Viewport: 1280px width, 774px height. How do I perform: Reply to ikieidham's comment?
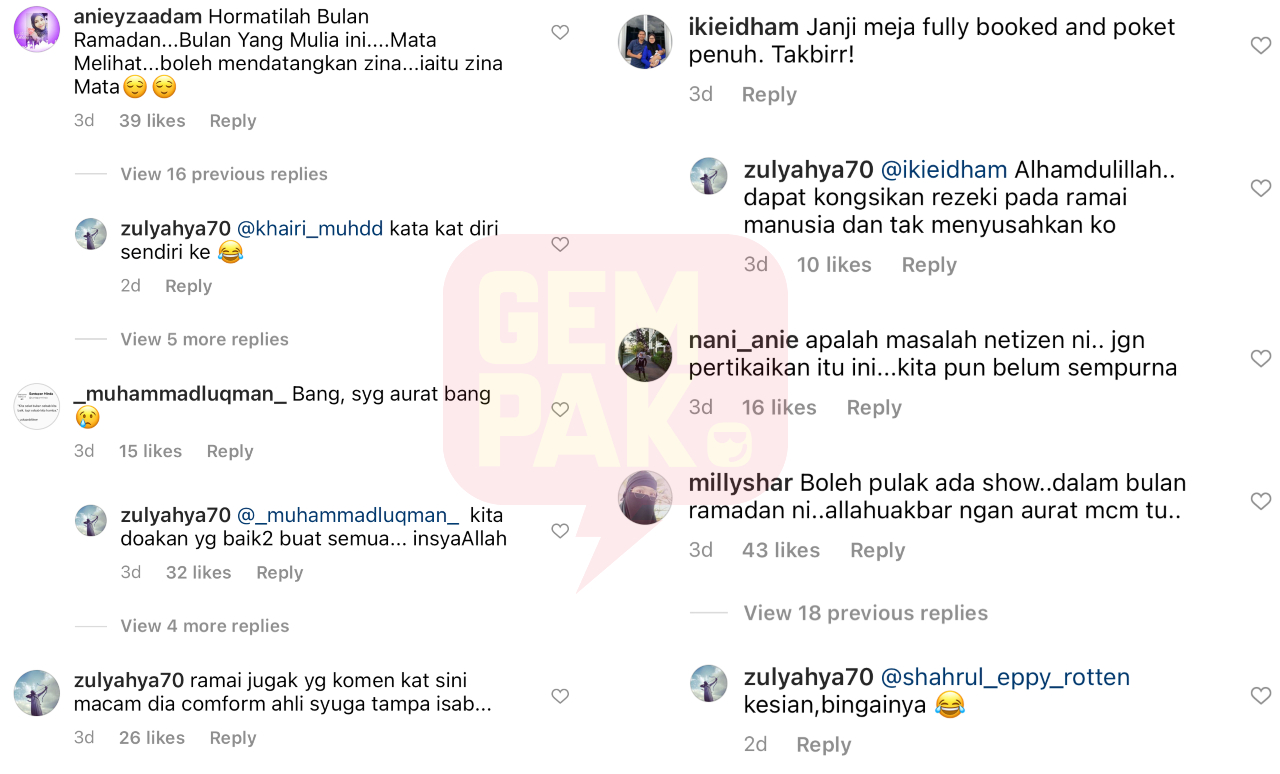coord(769,95)
